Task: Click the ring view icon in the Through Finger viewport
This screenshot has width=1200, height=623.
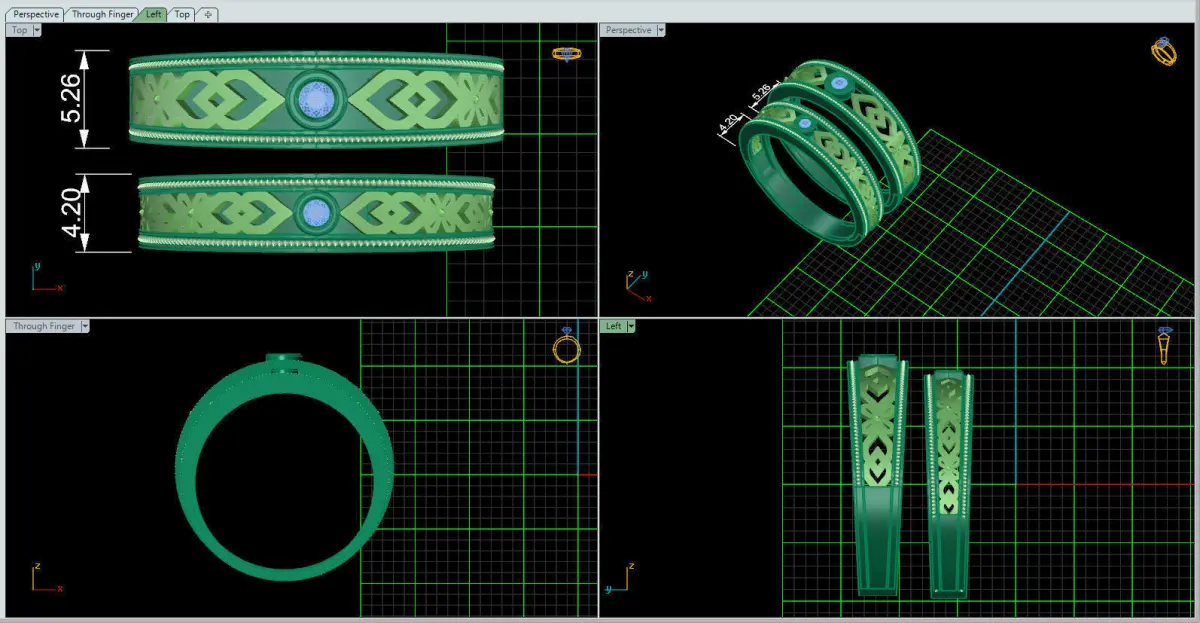Action: (x=567, y=346)
